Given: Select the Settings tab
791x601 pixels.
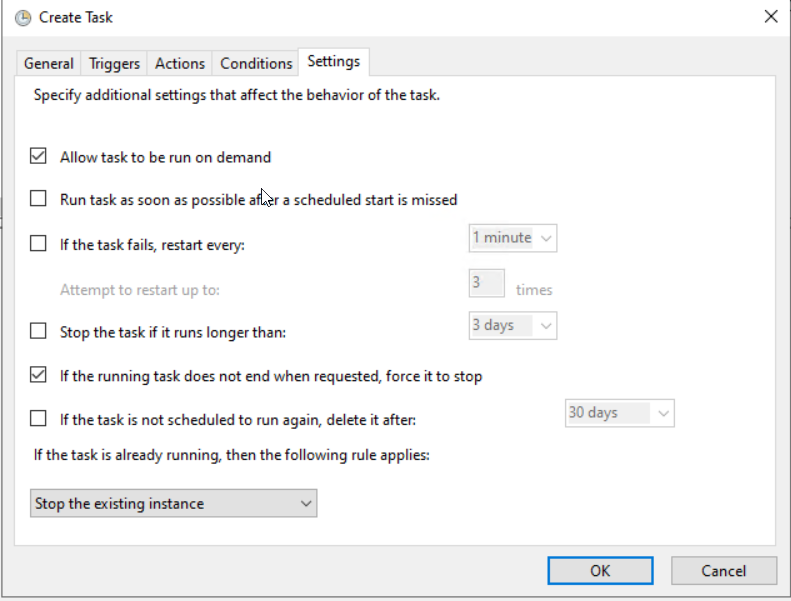Looking at the screenshot, I should tap(333, 62).
